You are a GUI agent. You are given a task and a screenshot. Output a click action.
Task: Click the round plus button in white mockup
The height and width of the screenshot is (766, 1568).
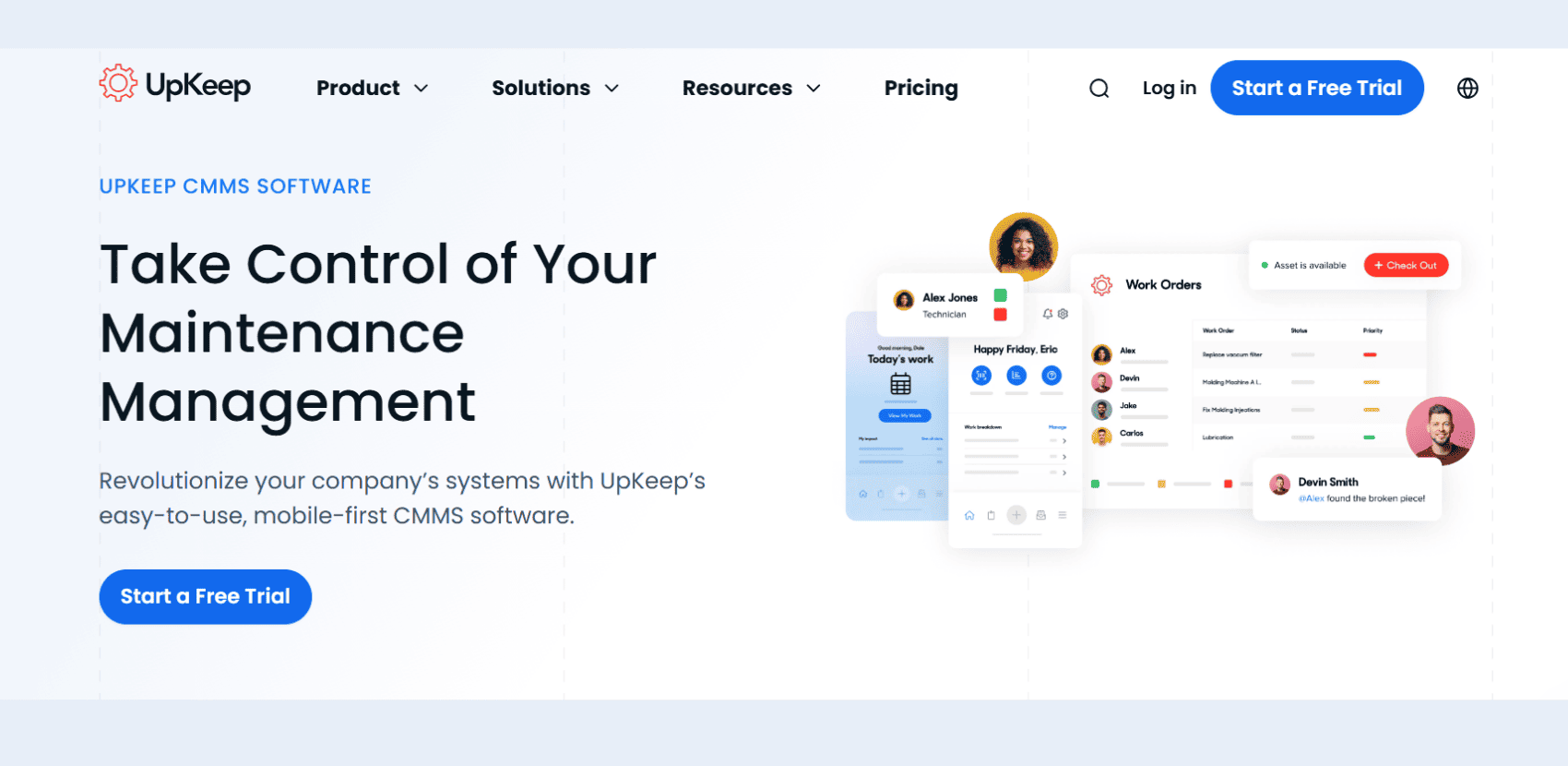1016,515
